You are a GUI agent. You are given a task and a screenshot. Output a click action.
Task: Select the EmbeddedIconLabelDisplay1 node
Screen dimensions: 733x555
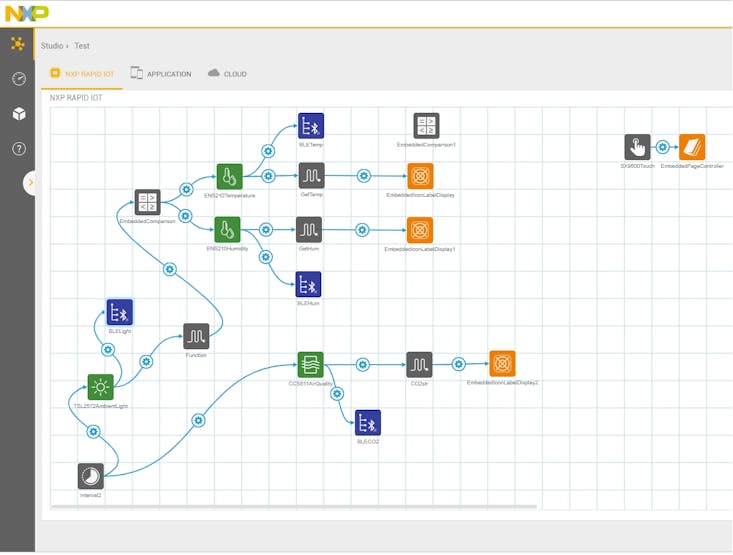[x=420, y=230]
